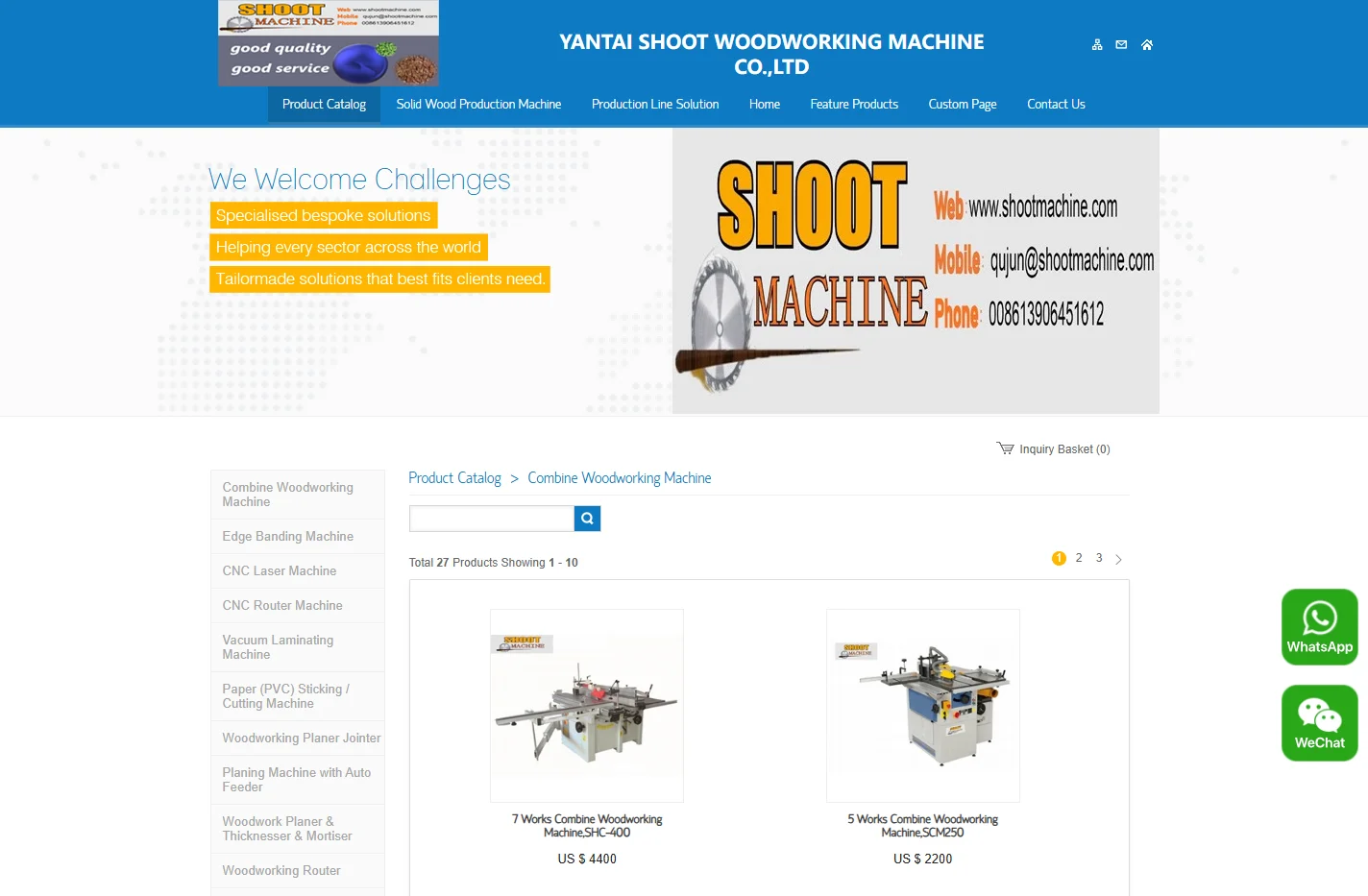Select Woodwork Planer & Thicknesser & Mortiser

tap(298, 829)
